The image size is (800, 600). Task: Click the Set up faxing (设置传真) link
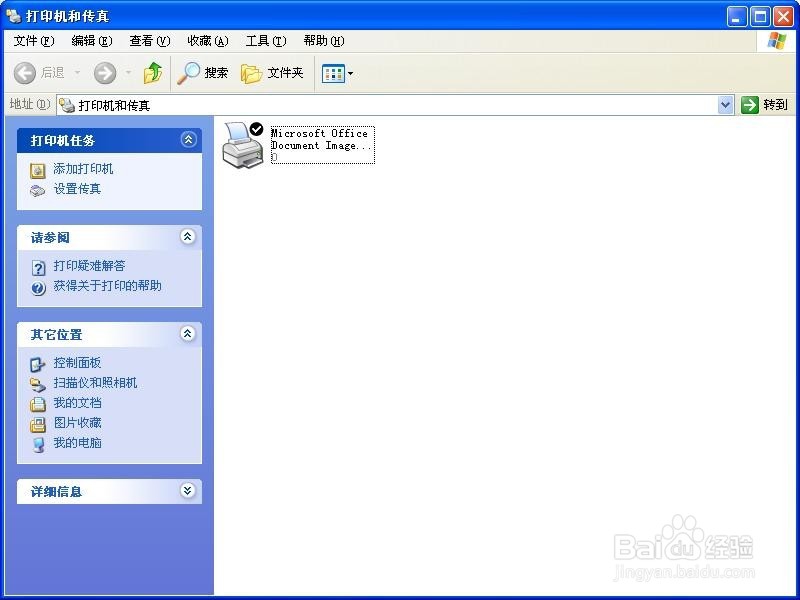pos(78,189)
